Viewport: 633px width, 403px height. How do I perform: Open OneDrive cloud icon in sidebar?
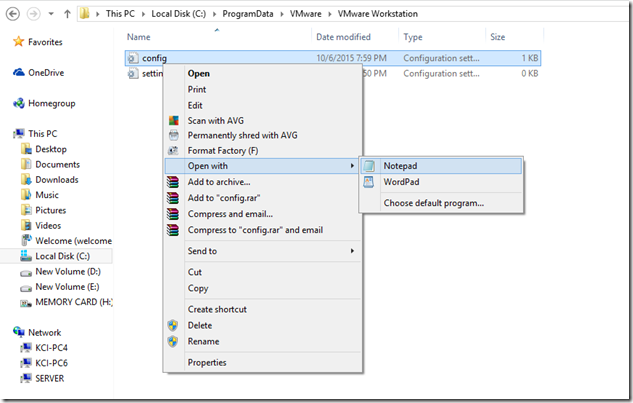[19, 72]
